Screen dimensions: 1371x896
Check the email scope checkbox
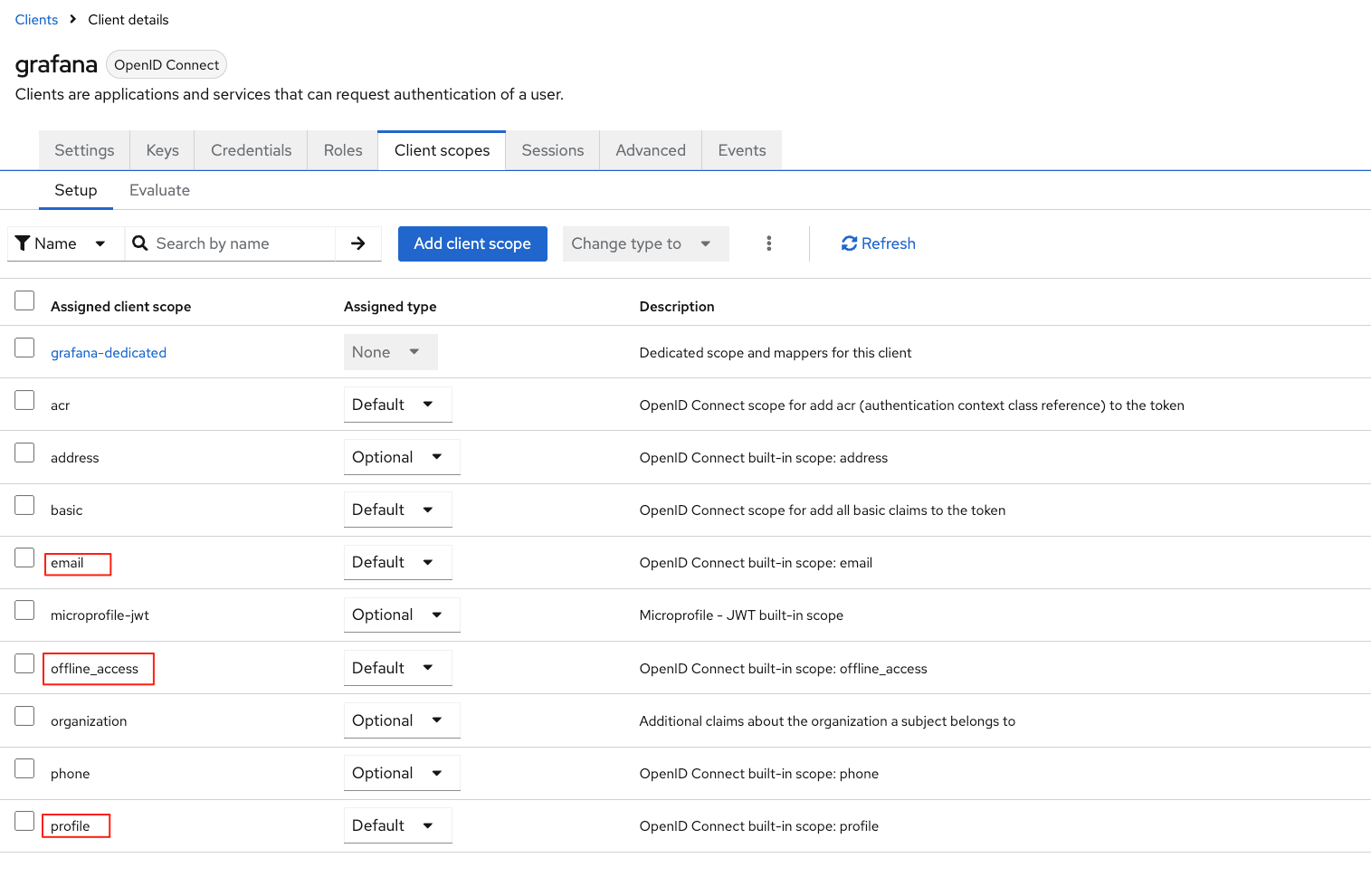pyautogui.click(x=24, y=558)
